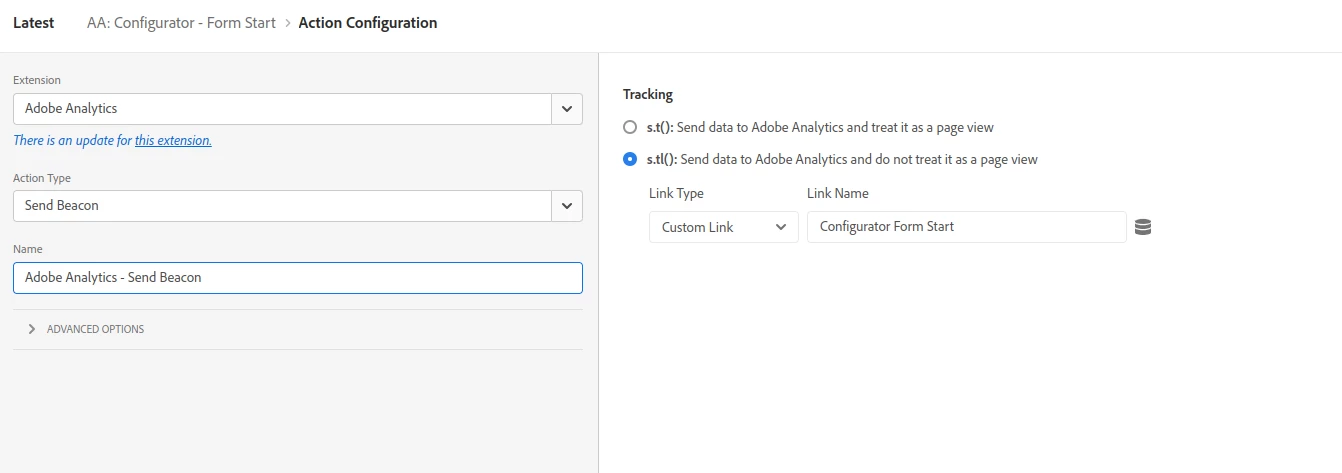Click the breadcrumb separator arrow
Viewport: 1342px width, 473px height.
tap(287, 23)
